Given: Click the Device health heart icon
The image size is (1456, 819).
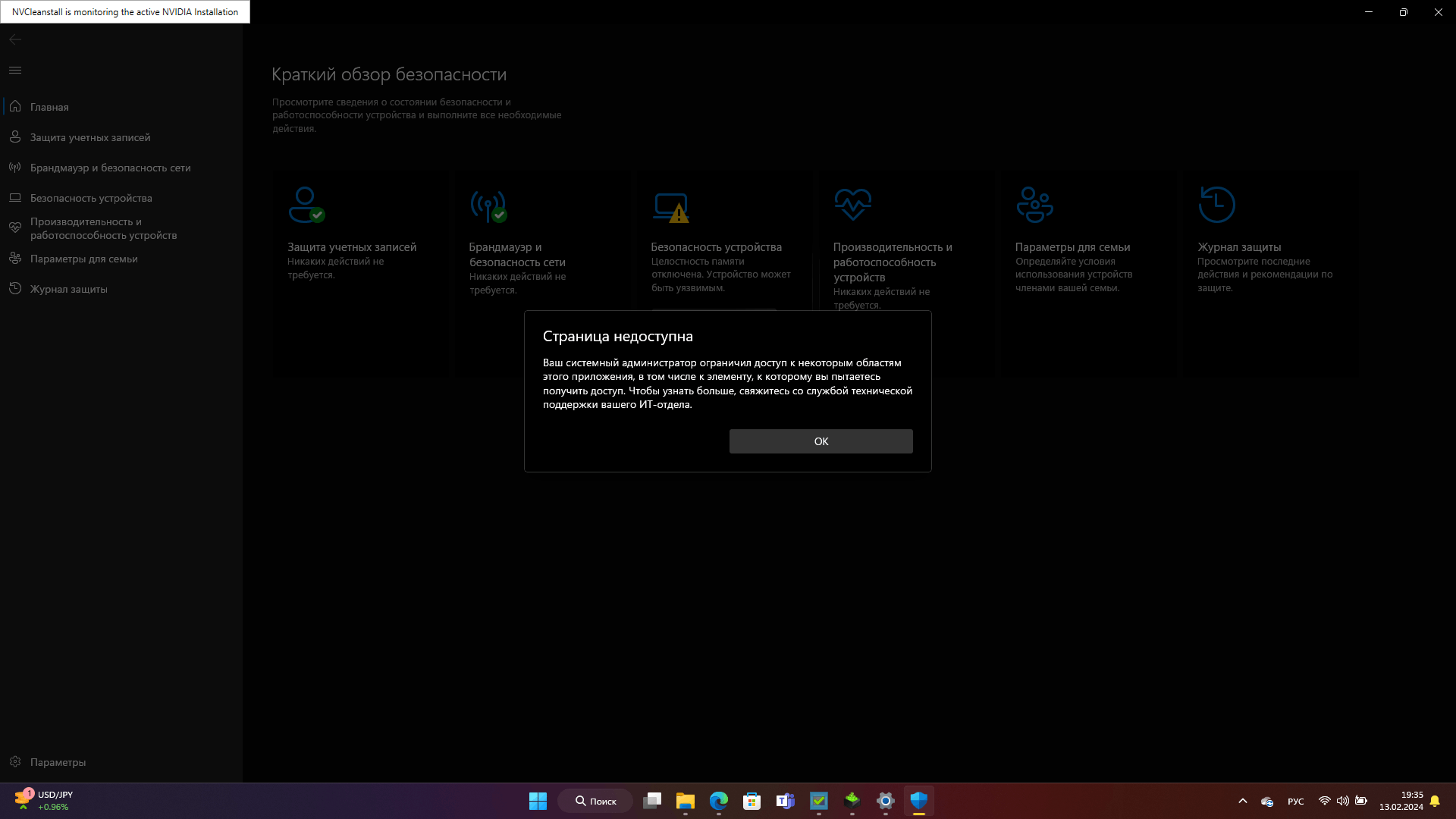Looking at the screenshot, I should click(x=852, y=204).
